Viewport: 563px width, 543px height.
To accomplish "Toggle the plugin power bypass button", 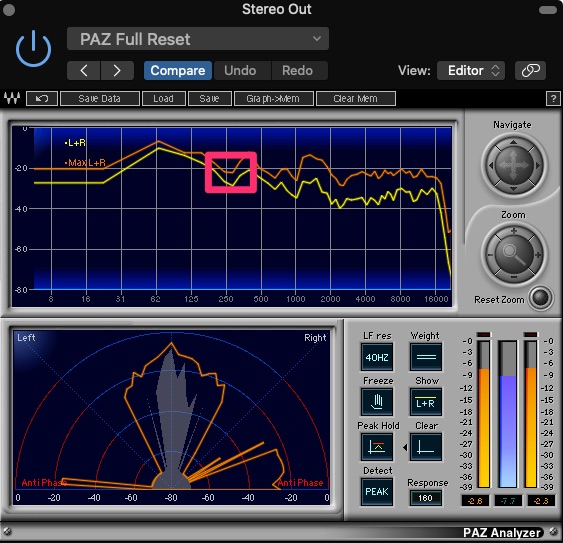I will [x=33, y=48].
